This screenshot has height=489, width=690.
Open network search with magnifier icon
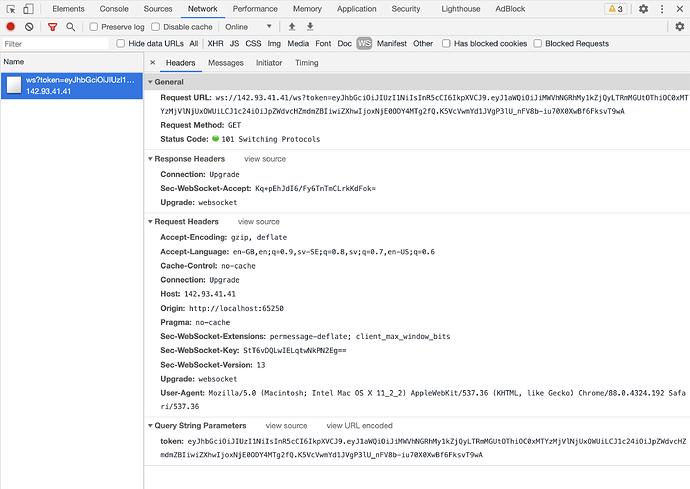pos(71,27)
